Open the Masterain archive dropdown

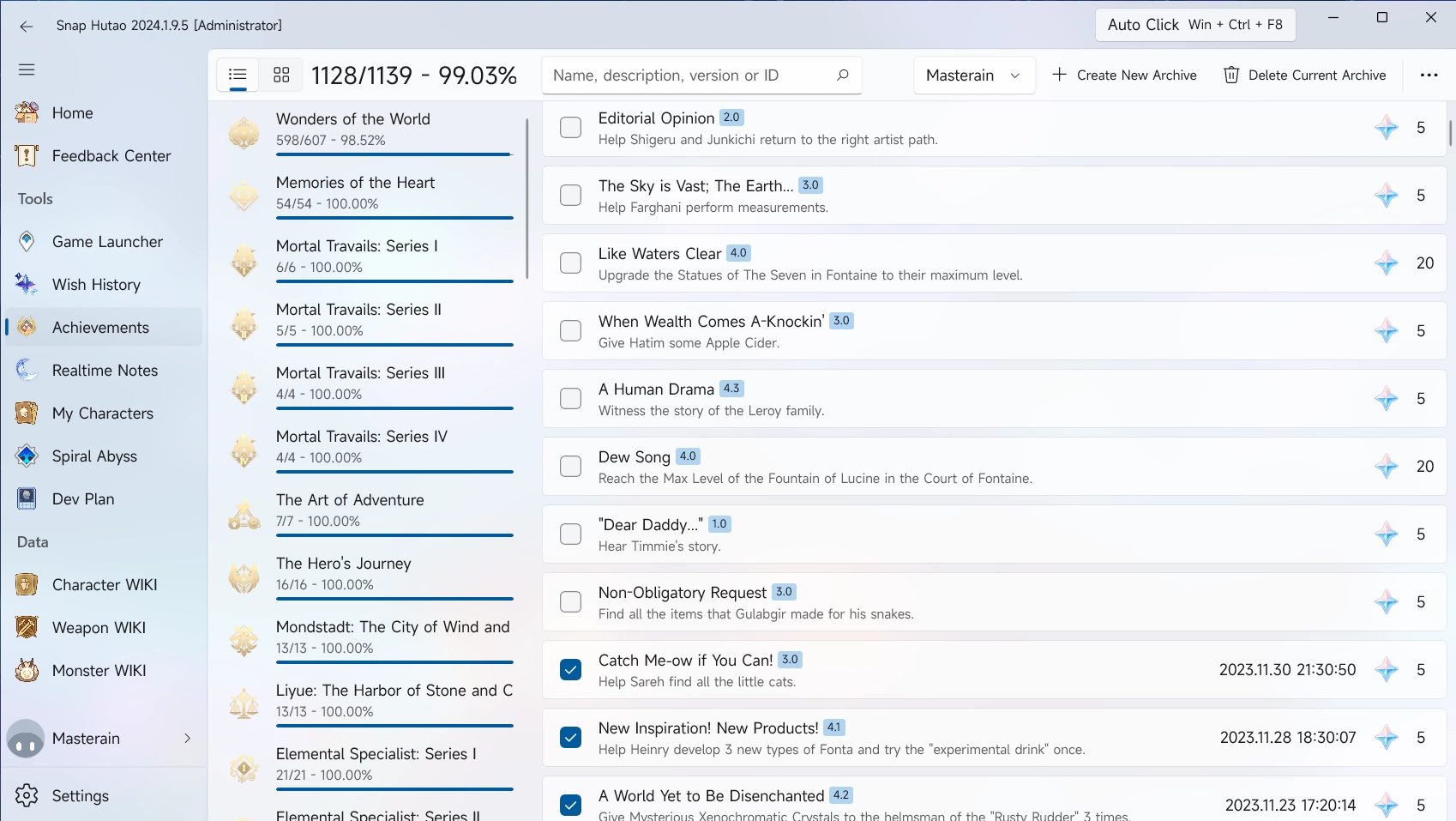(974, 75)
